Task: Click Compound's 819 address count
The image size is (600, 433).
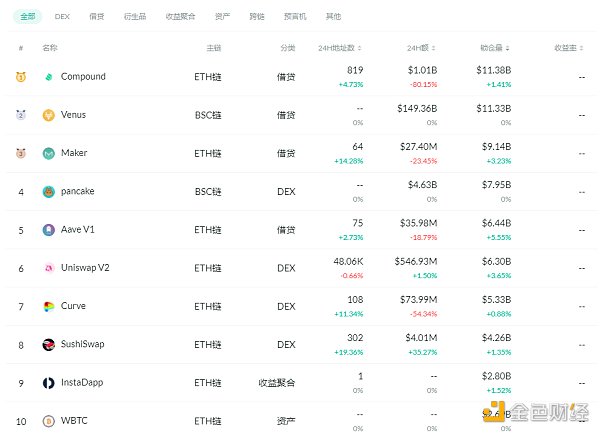Action: pyautogui.click(x=355, y=70)
